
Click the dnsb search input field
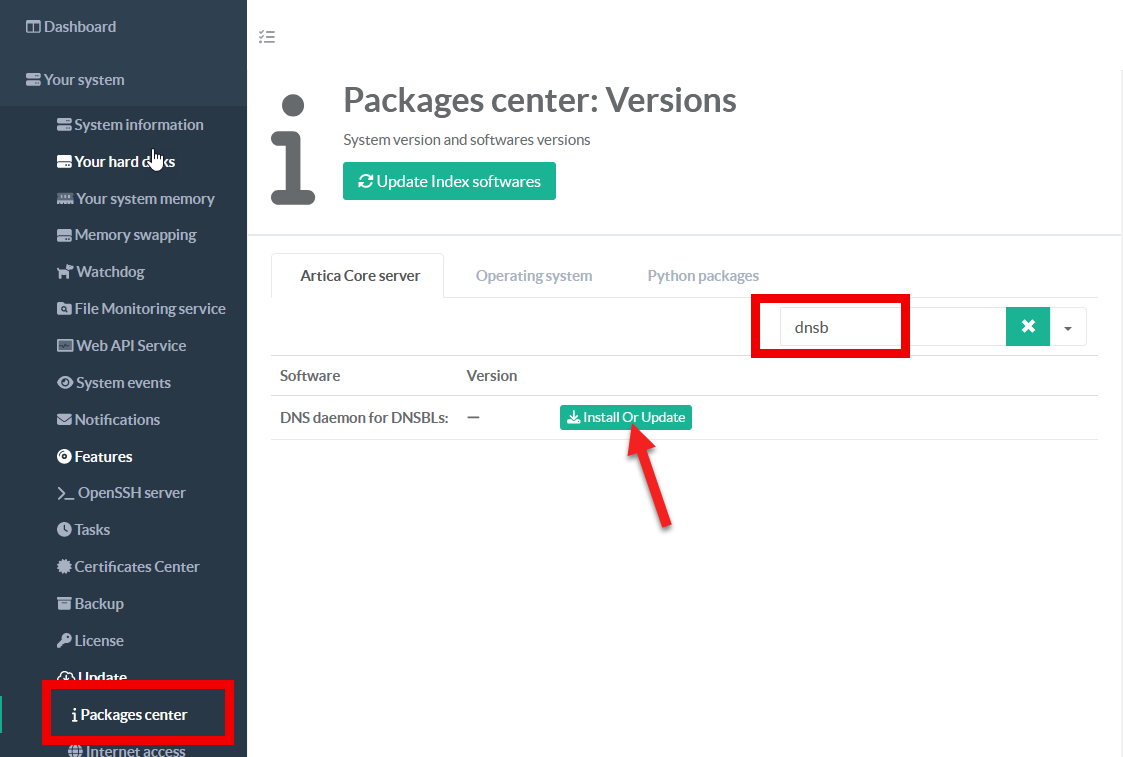click(x=890, y=327)
